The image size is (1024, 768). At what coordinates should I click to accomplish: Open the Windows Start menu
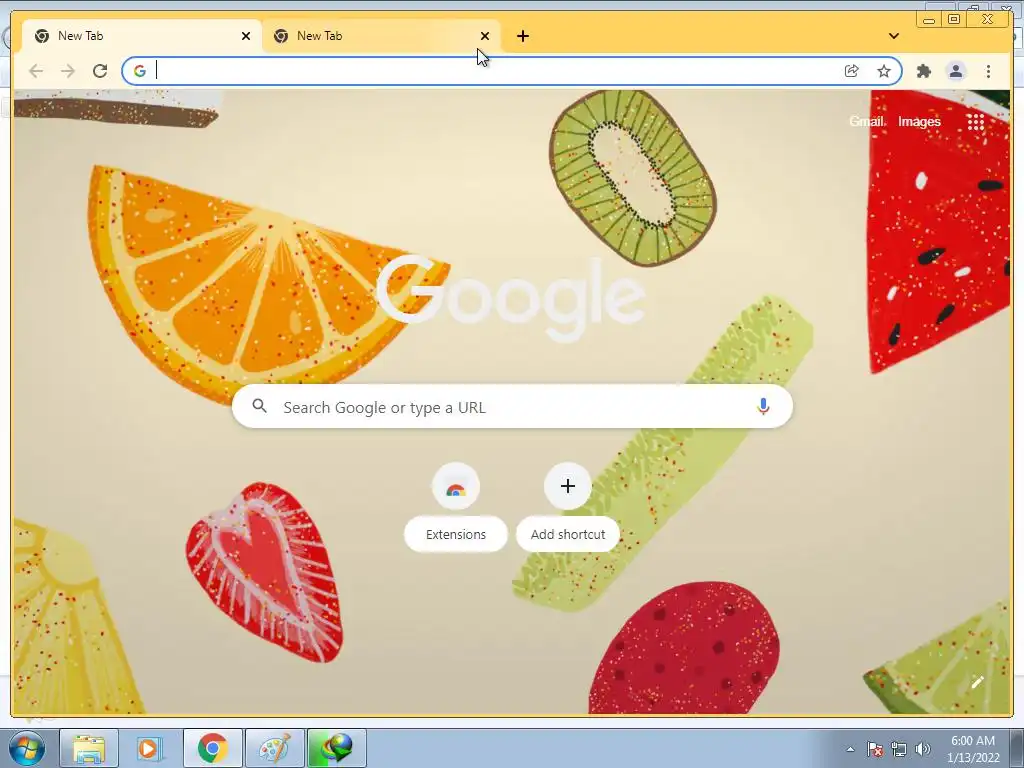(26, 748)
